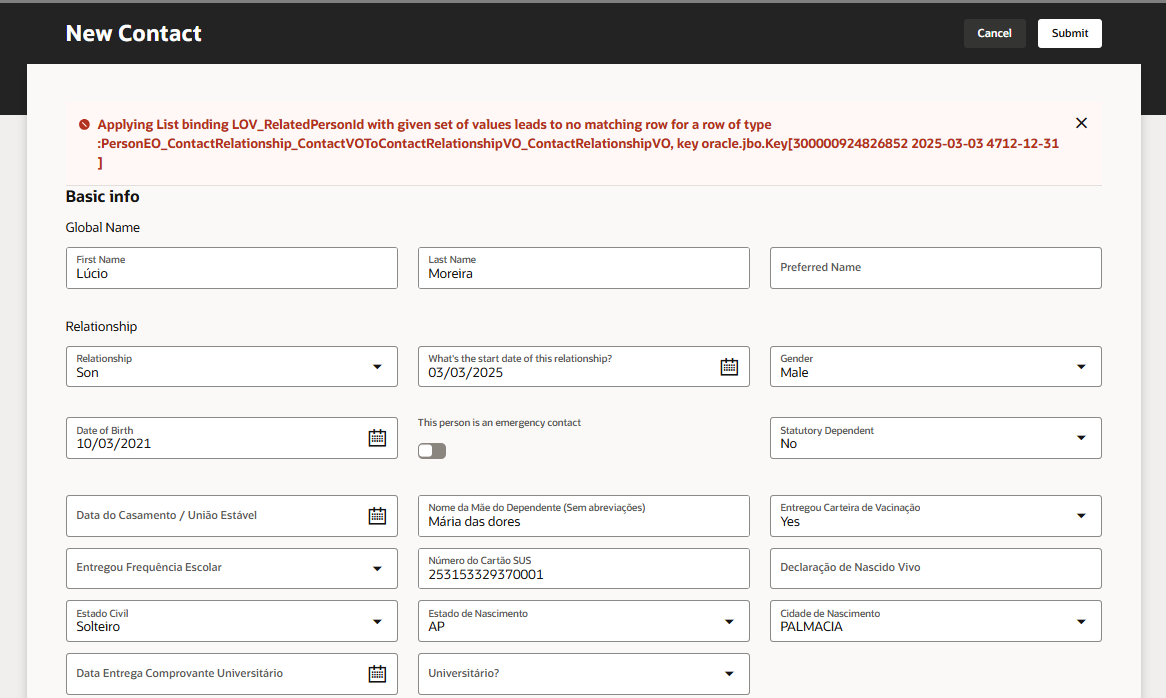Viewport: 1166px width, 698px height.
Task: Click start date value 03/03/2025
Action: (466, 372)
